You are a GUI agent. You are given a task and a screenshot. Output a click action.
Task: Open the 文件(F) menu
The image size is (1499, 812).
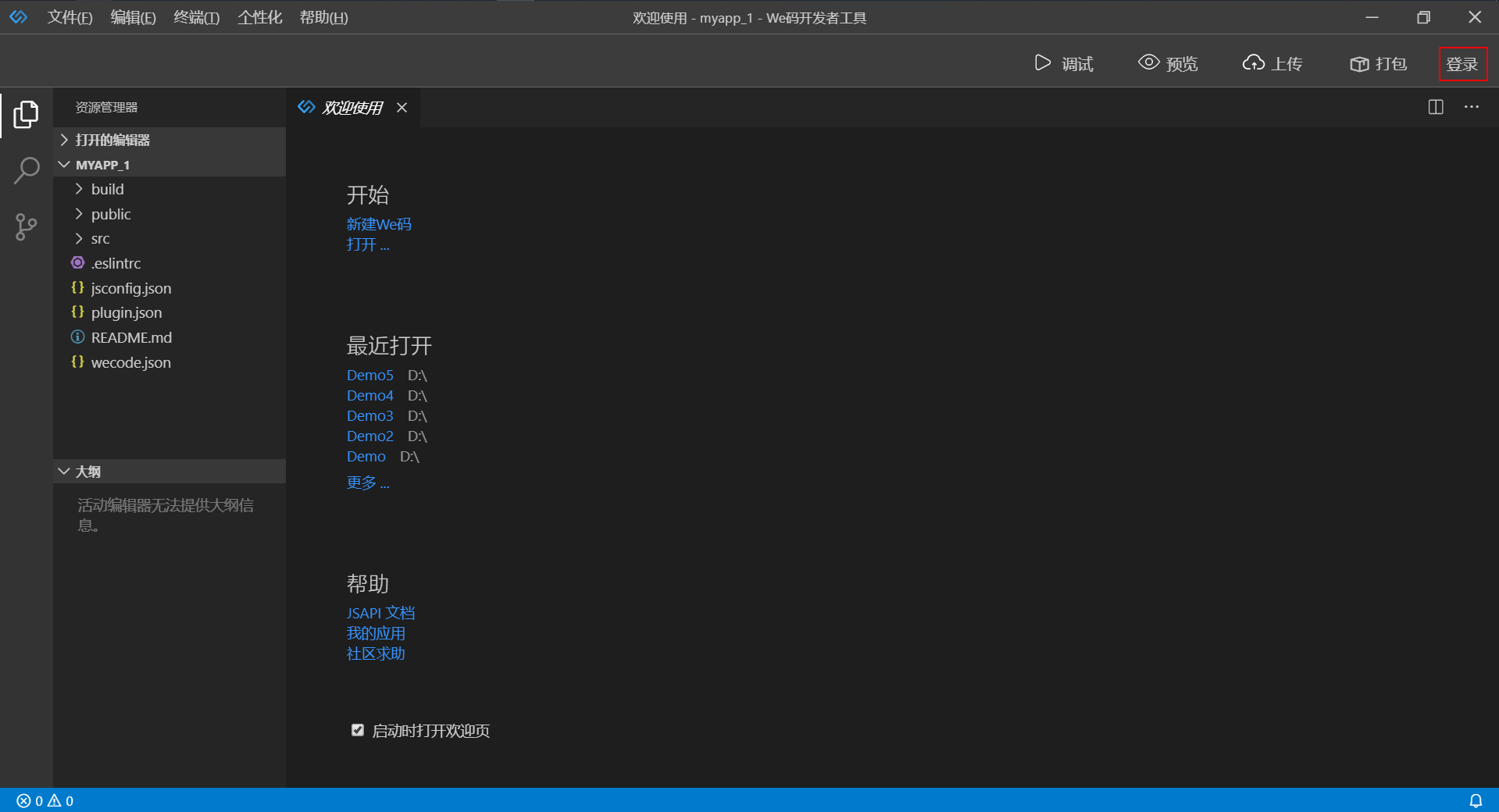(x=70, y=17)
